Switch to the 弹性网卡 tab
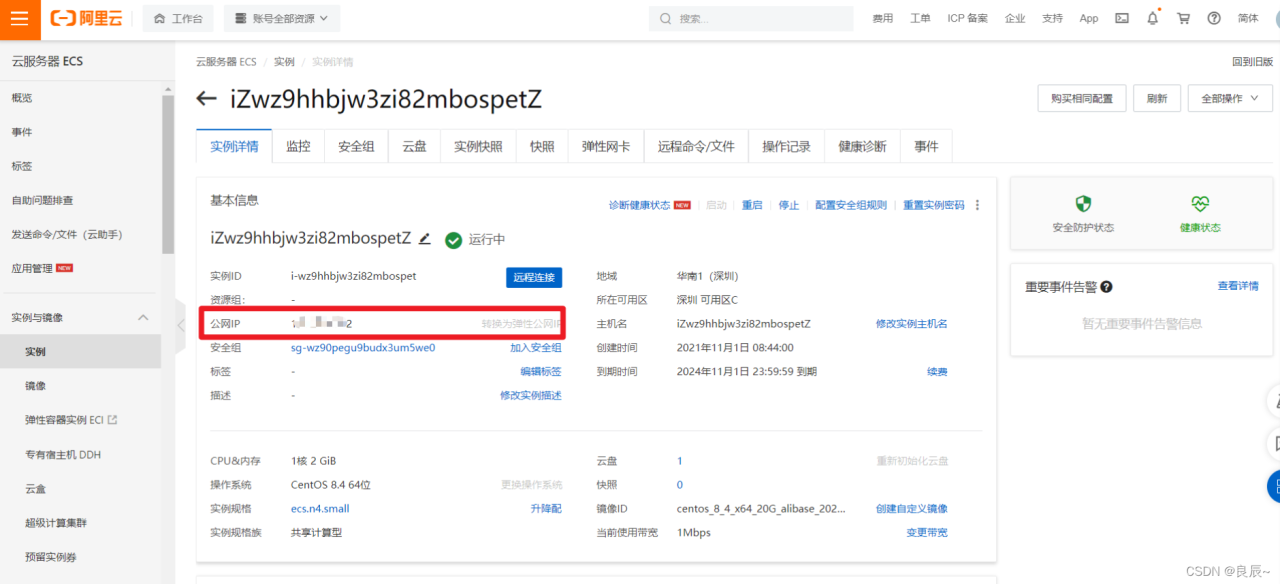This screenshot has height=584, width=1280. [x=606, y=146]
